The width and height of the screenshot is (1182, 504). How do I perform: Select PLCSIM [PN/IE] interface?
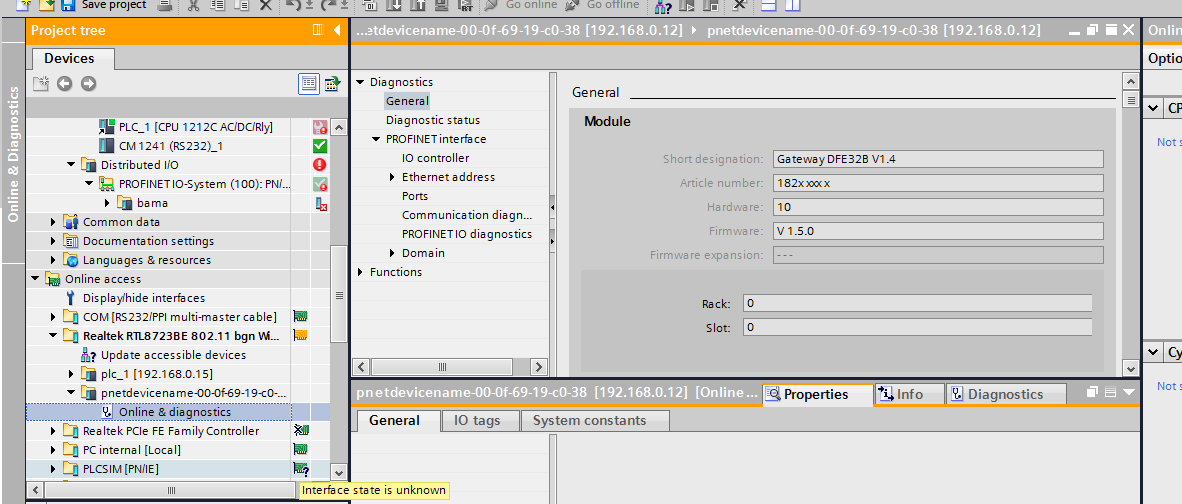tap(121, 469)
